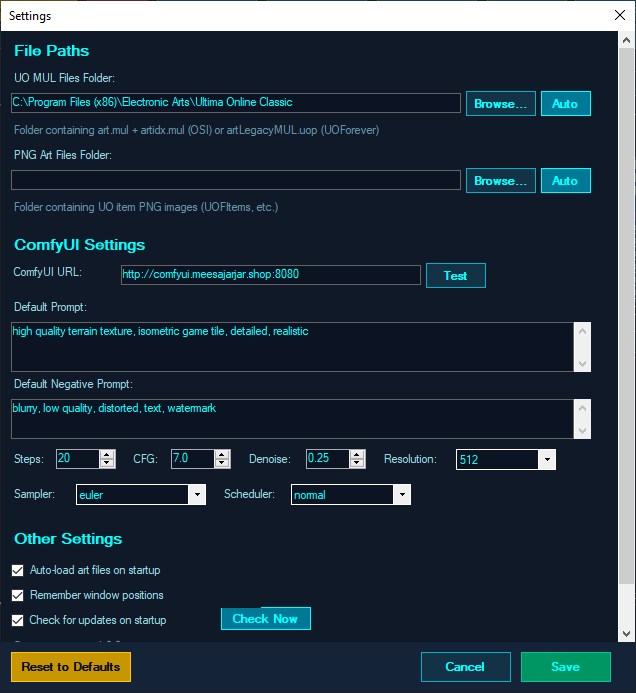
Task: Click the Steps number field
Action: (x=78, y=459)
